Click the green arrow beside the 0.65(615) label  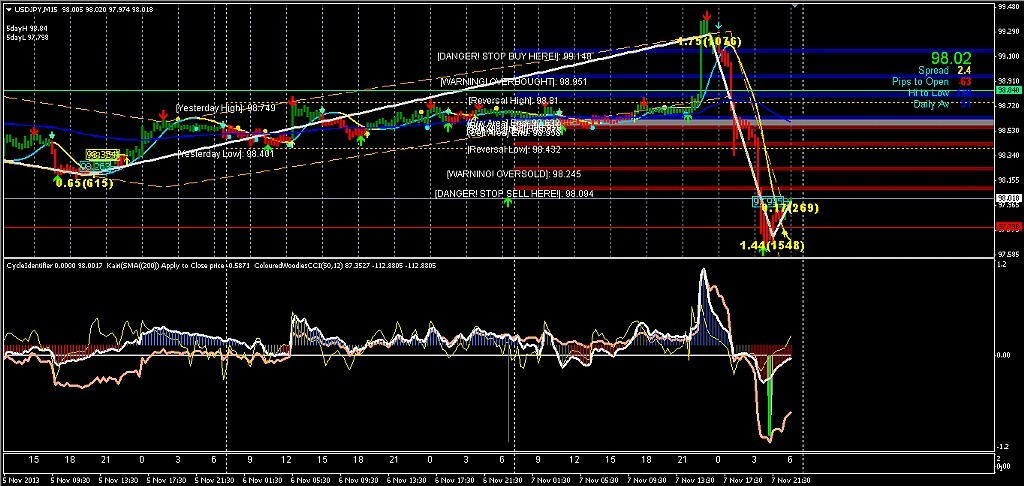pyautogui.click(x=59, y=178)
